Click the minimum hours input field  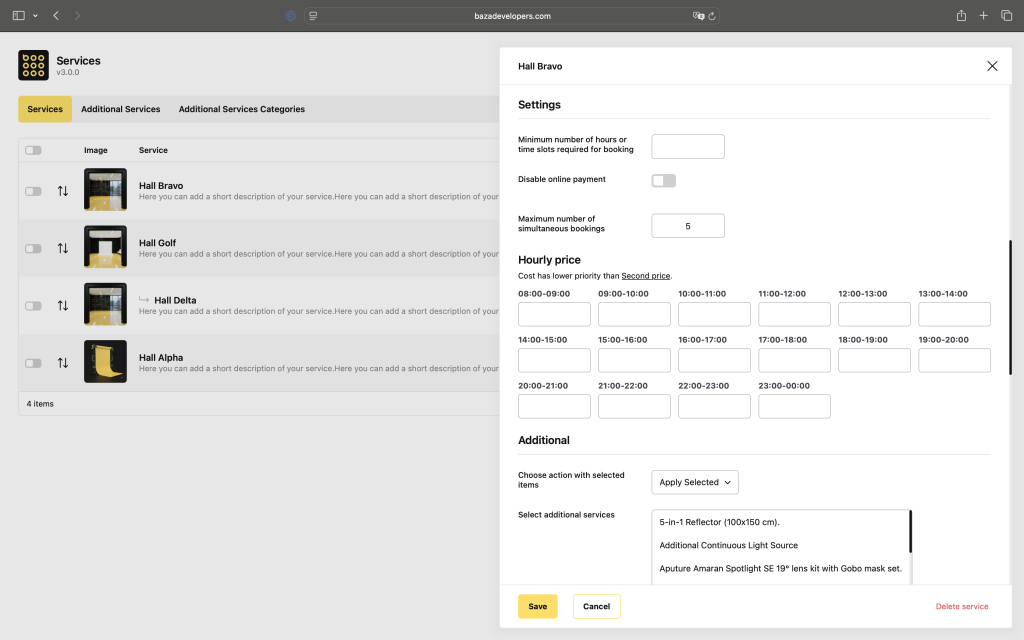pyautogui.click(x=688, y=146)
